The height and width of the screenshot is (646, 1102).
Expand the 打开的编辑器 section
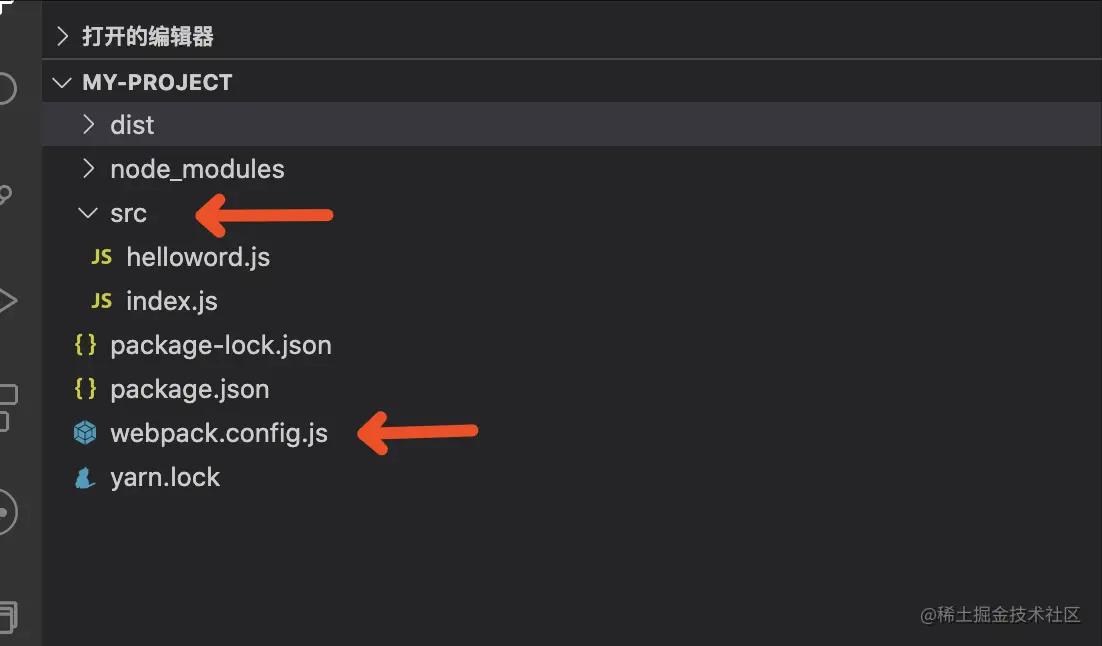(62, 37)
